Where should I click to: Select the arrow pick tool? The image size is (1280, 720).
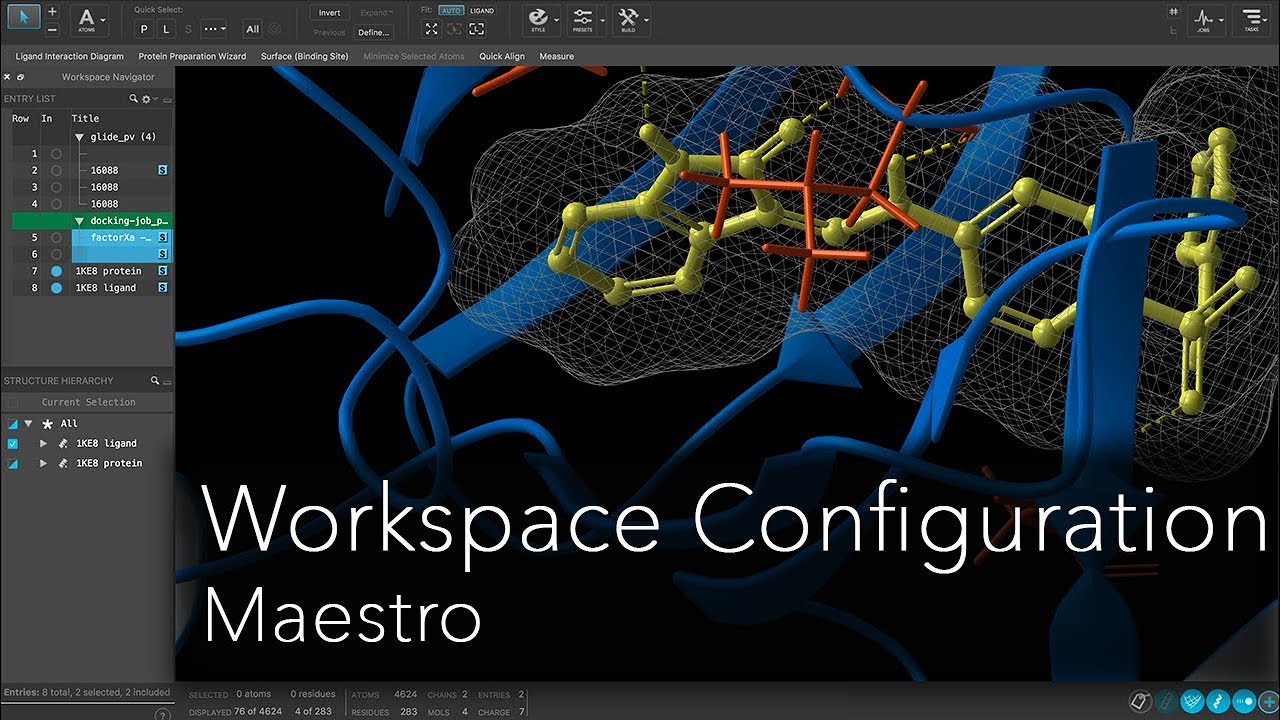25,17
